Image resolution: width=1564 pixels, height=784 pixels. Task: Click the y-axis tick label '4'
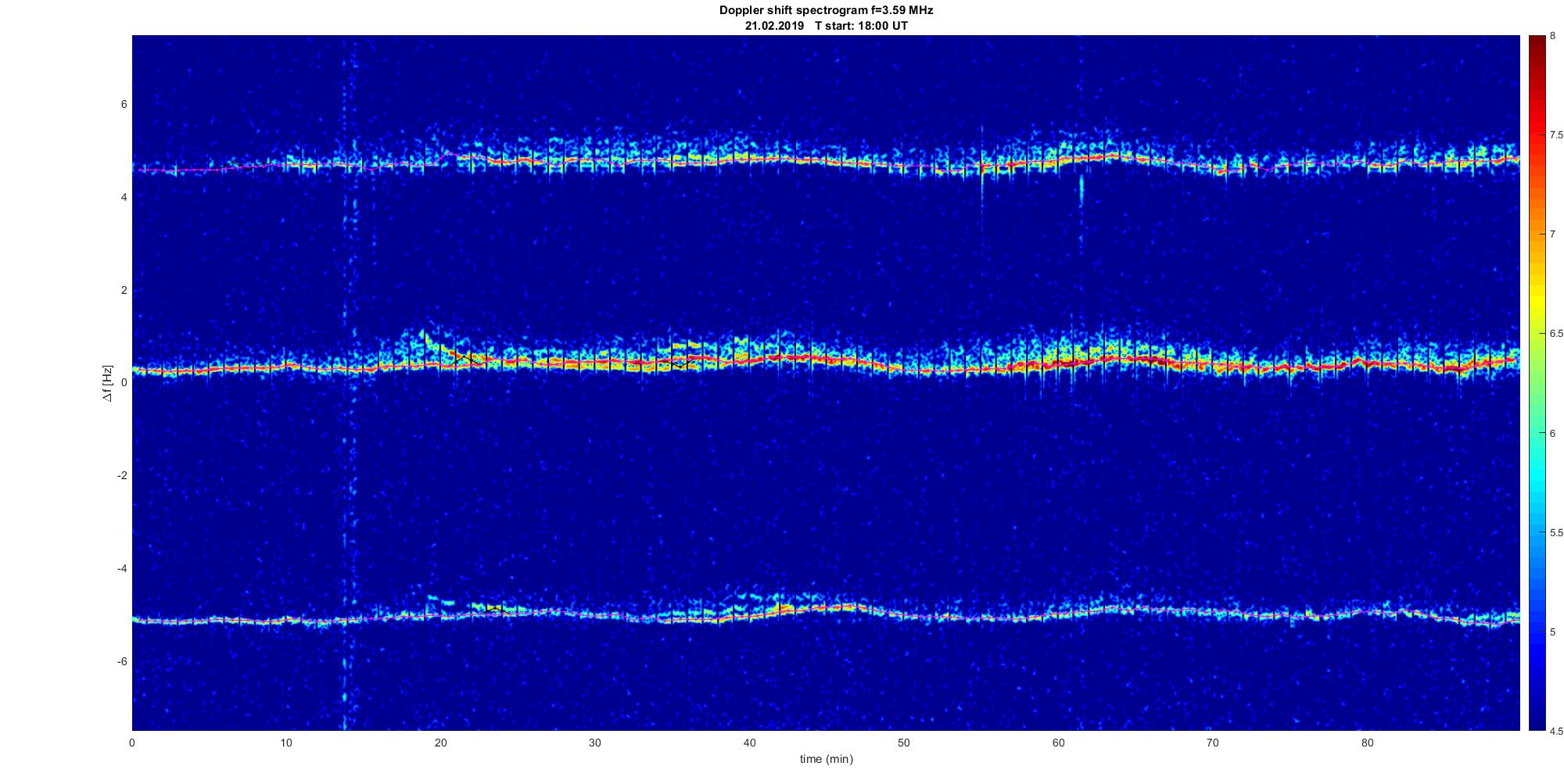pos(124,198)
